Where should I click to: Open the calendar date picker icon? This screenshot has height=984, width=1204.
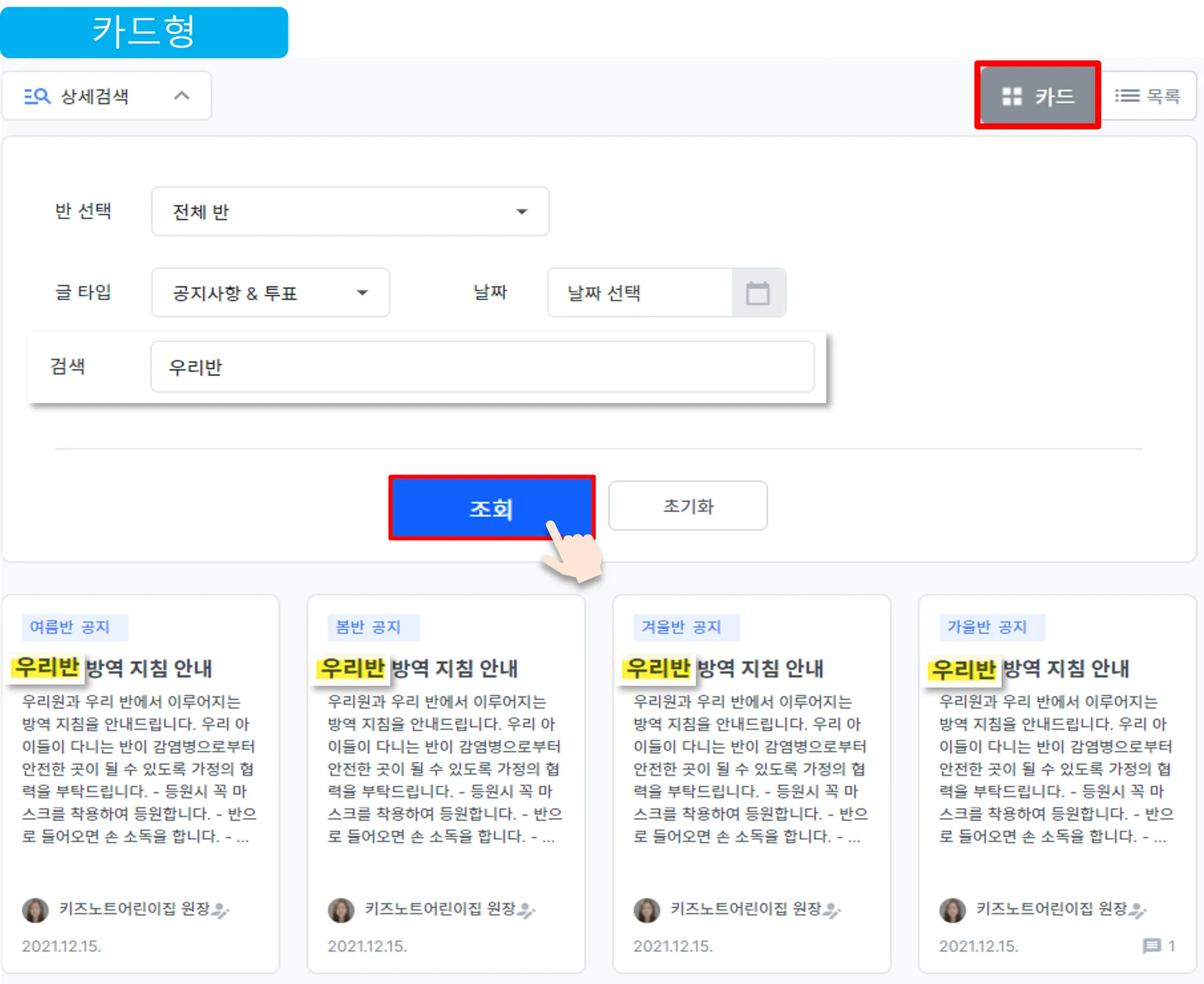pos(758,293)
